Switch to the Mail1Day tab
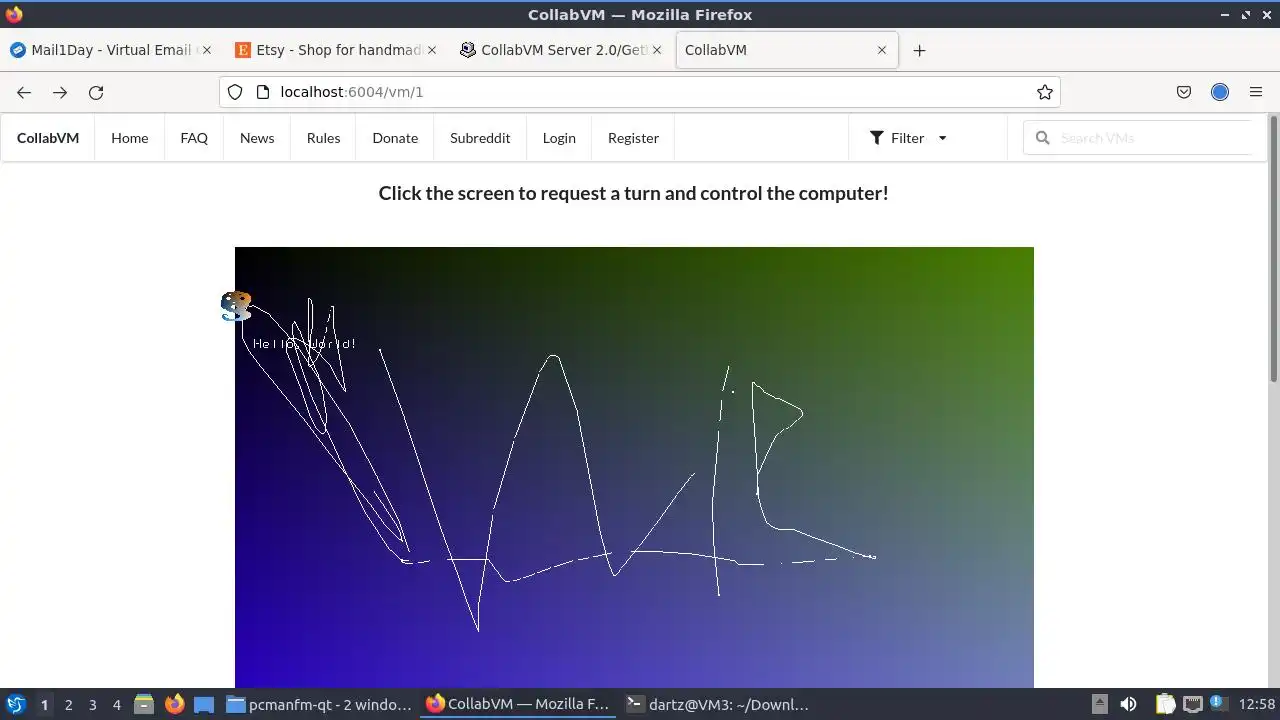Viewport: 1280px width, 720px height. click(x=110, y=50)
